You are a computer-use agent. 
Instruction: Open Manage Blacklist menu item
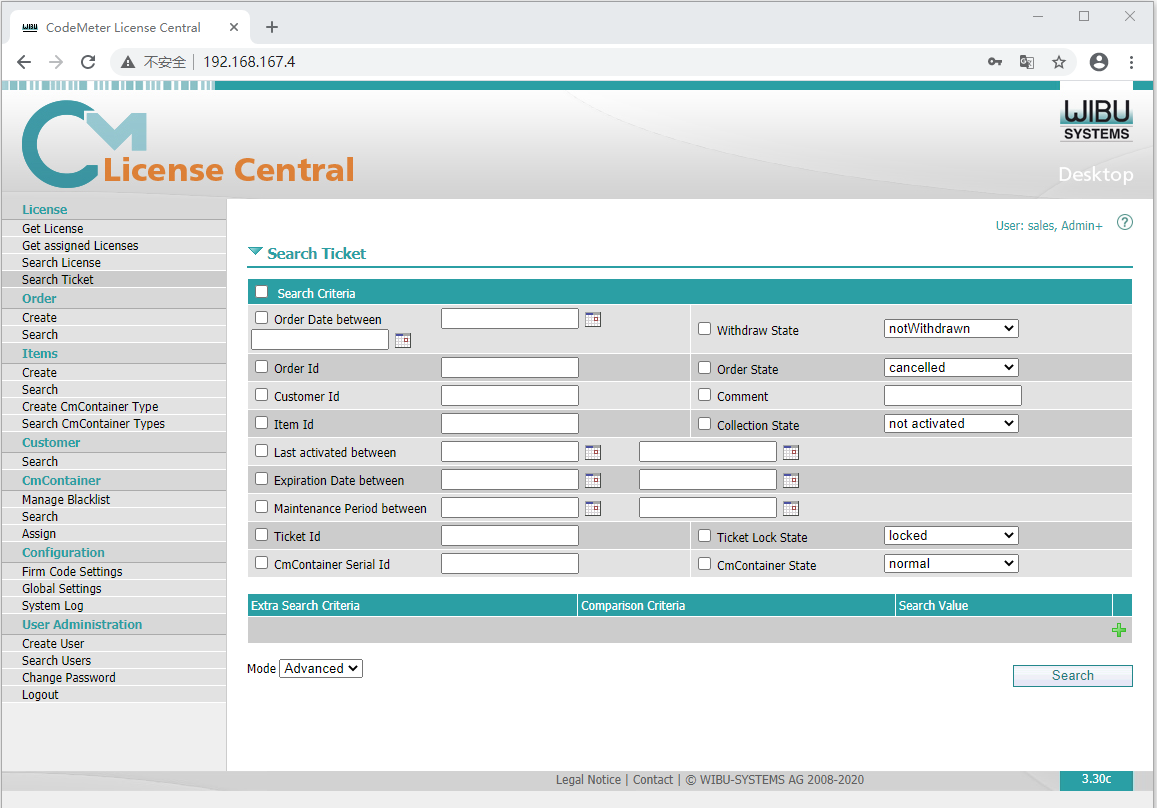click(x=66, y=500)
